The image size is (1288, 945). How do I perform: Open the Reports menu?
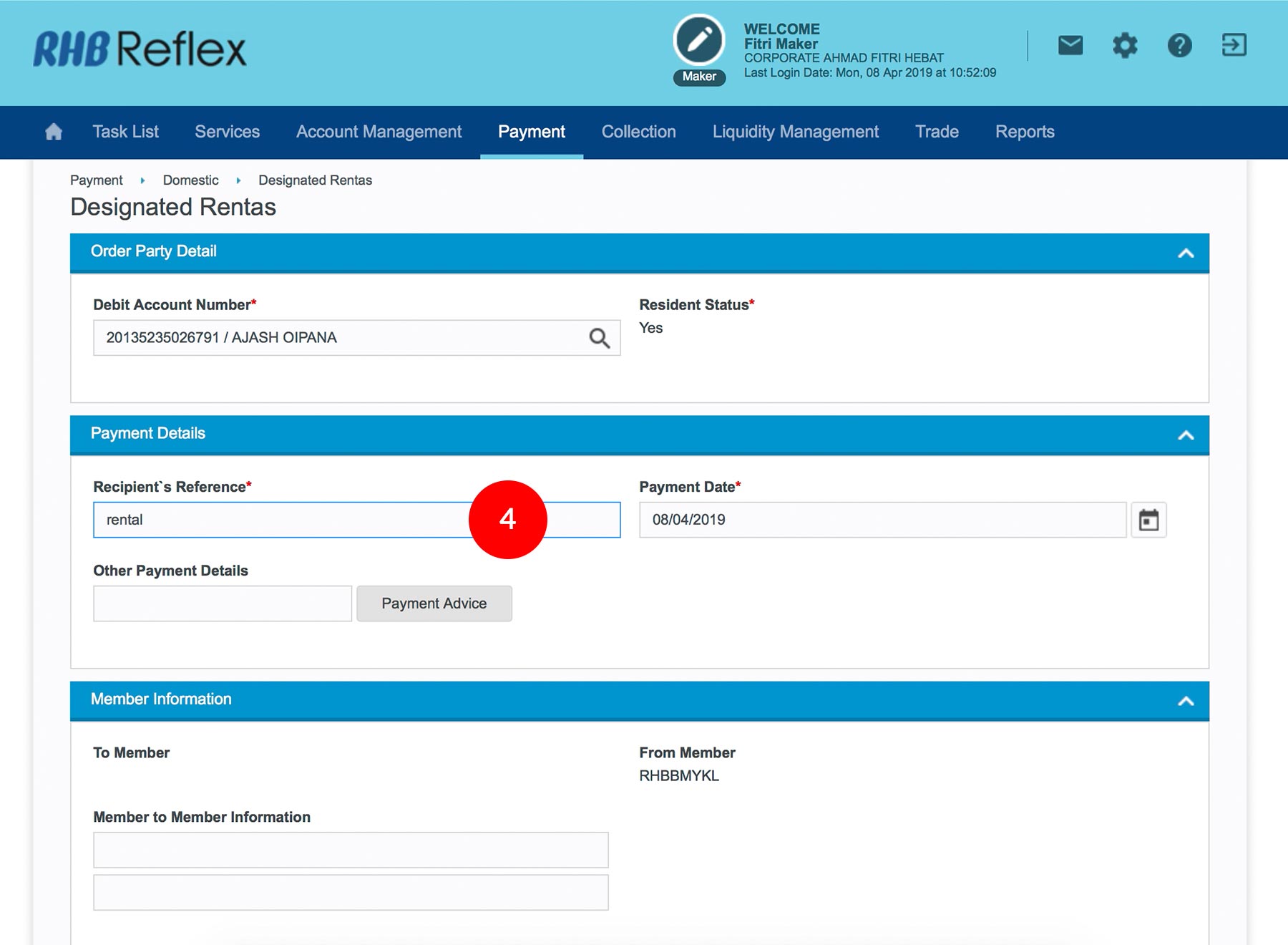tap(1024, 132)
